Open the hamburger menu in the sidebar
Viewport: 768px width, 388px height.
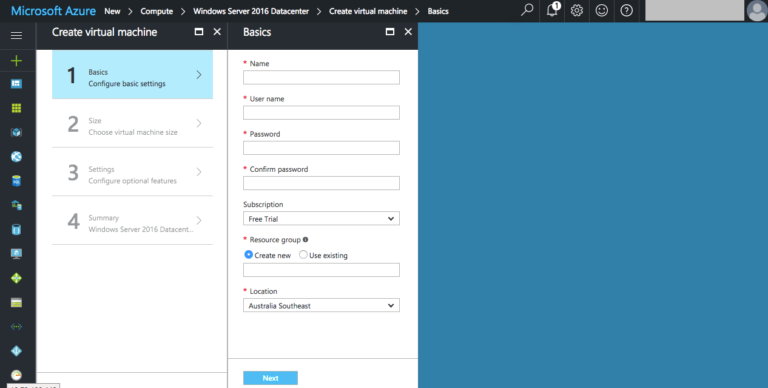16,35
